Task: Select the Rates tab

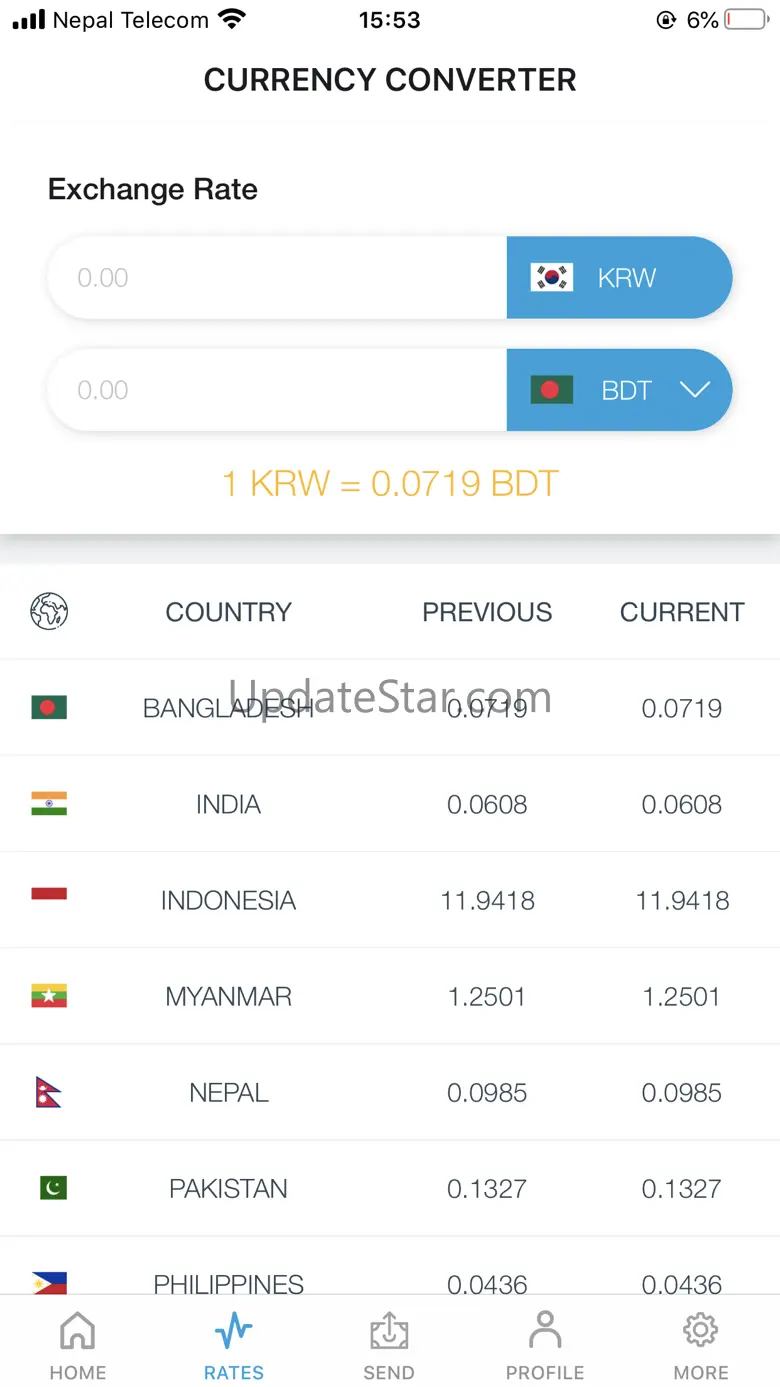Action: (x=234, y=1345)
